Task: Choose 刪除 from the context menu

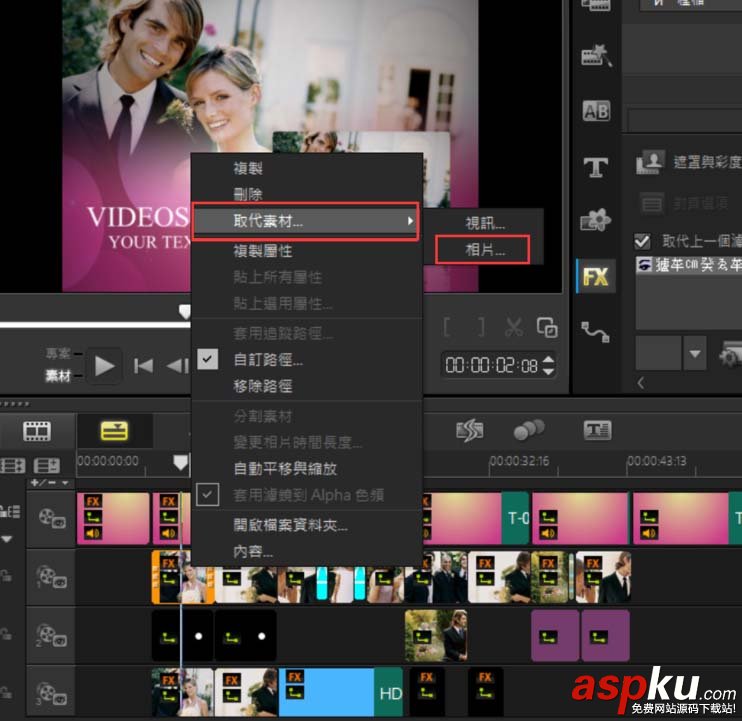Action: tap(248, 194)
